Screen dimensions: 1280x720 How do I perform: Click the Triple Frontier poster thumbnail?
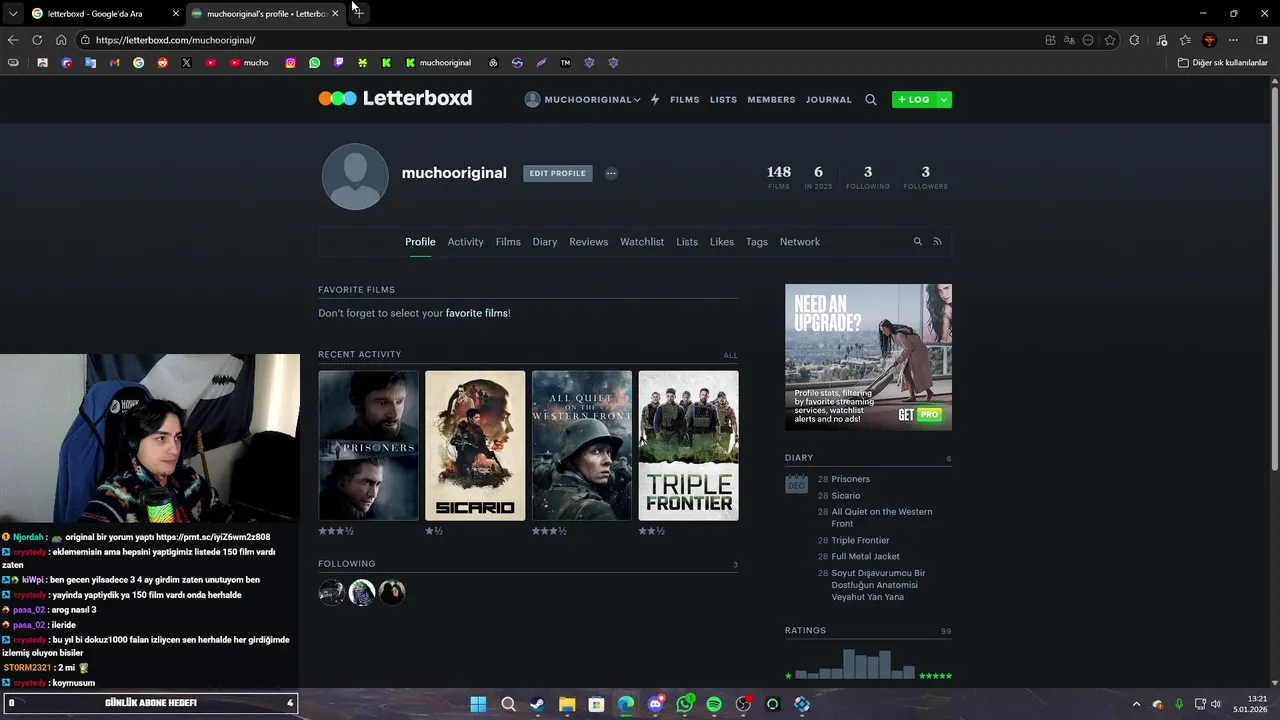pyautogui.click(x=689, y=446)
